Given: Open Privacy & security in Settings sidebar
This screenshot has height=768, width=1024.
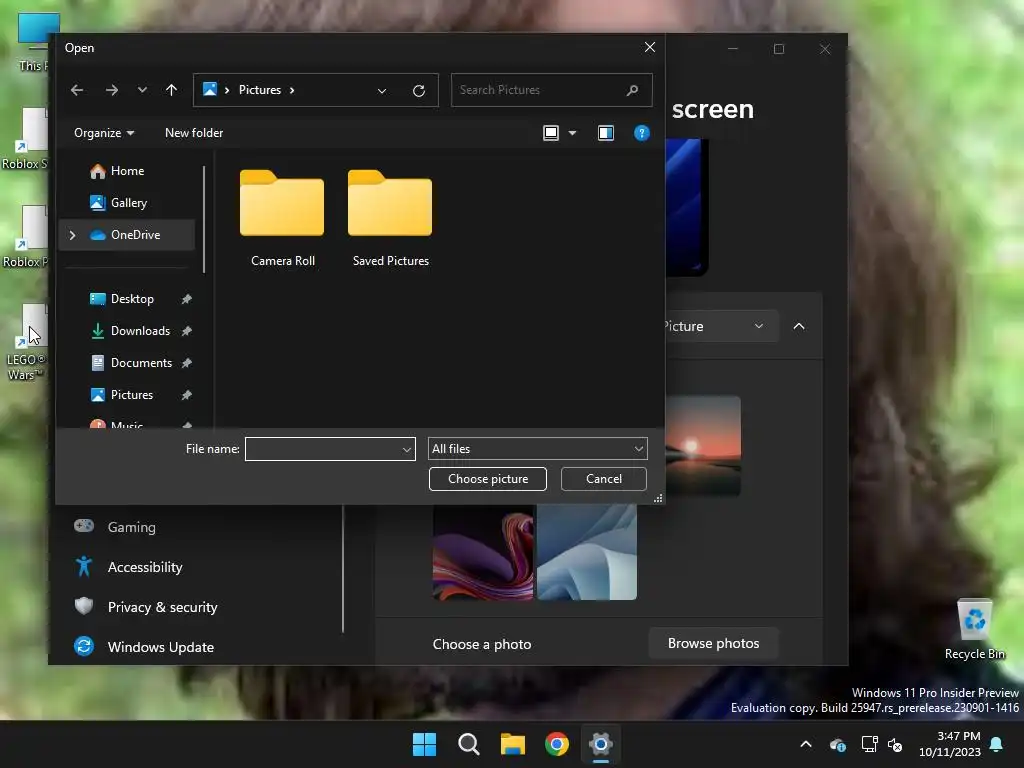Looking at the screenshot, I should tap(162, 607).
